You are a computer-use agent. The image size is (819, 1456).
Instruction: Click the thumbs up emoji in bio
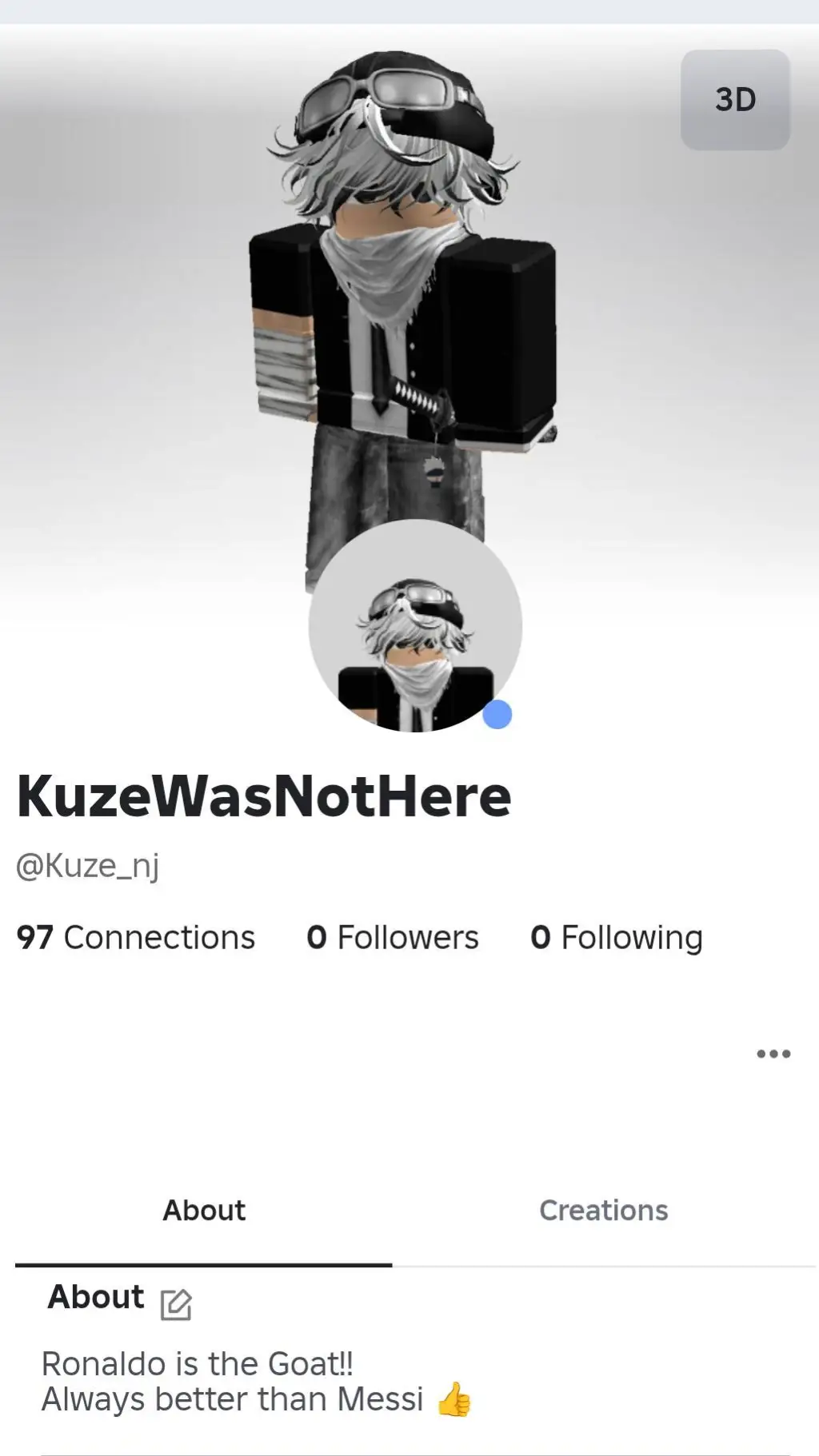tap(454, 1399)
